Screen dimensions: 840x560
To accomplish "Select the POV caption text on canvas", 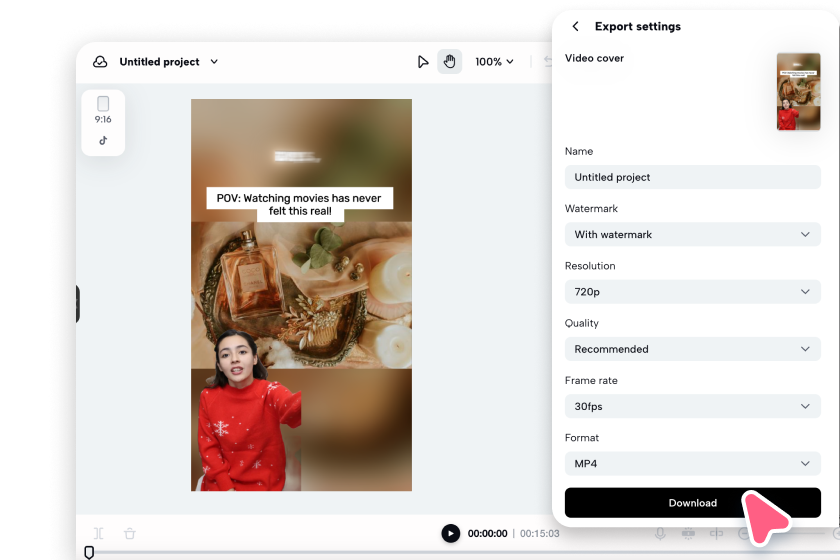I will coord(299,204).
